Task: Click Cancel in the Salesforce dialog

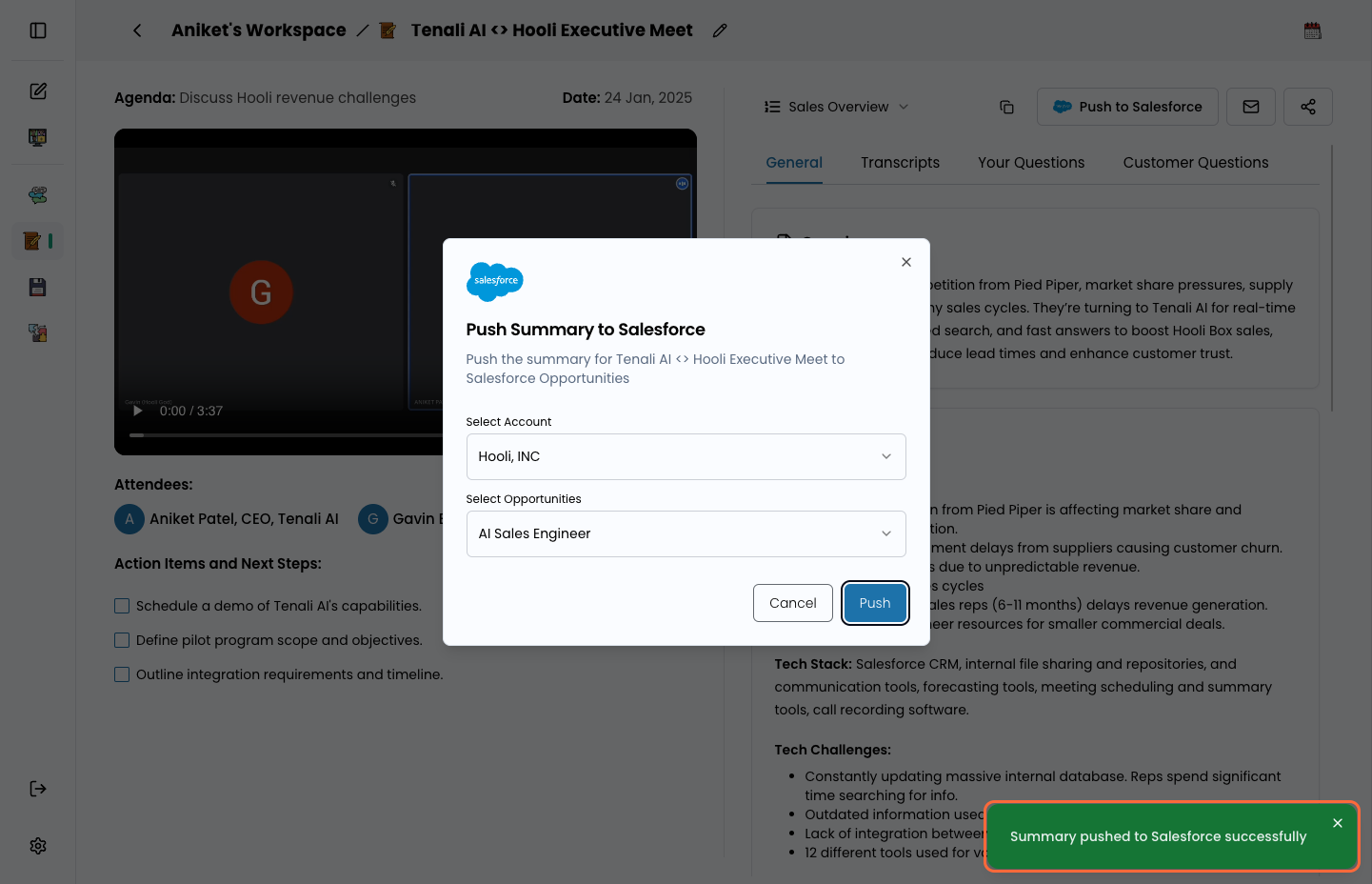Action: (x=793, y=603)
